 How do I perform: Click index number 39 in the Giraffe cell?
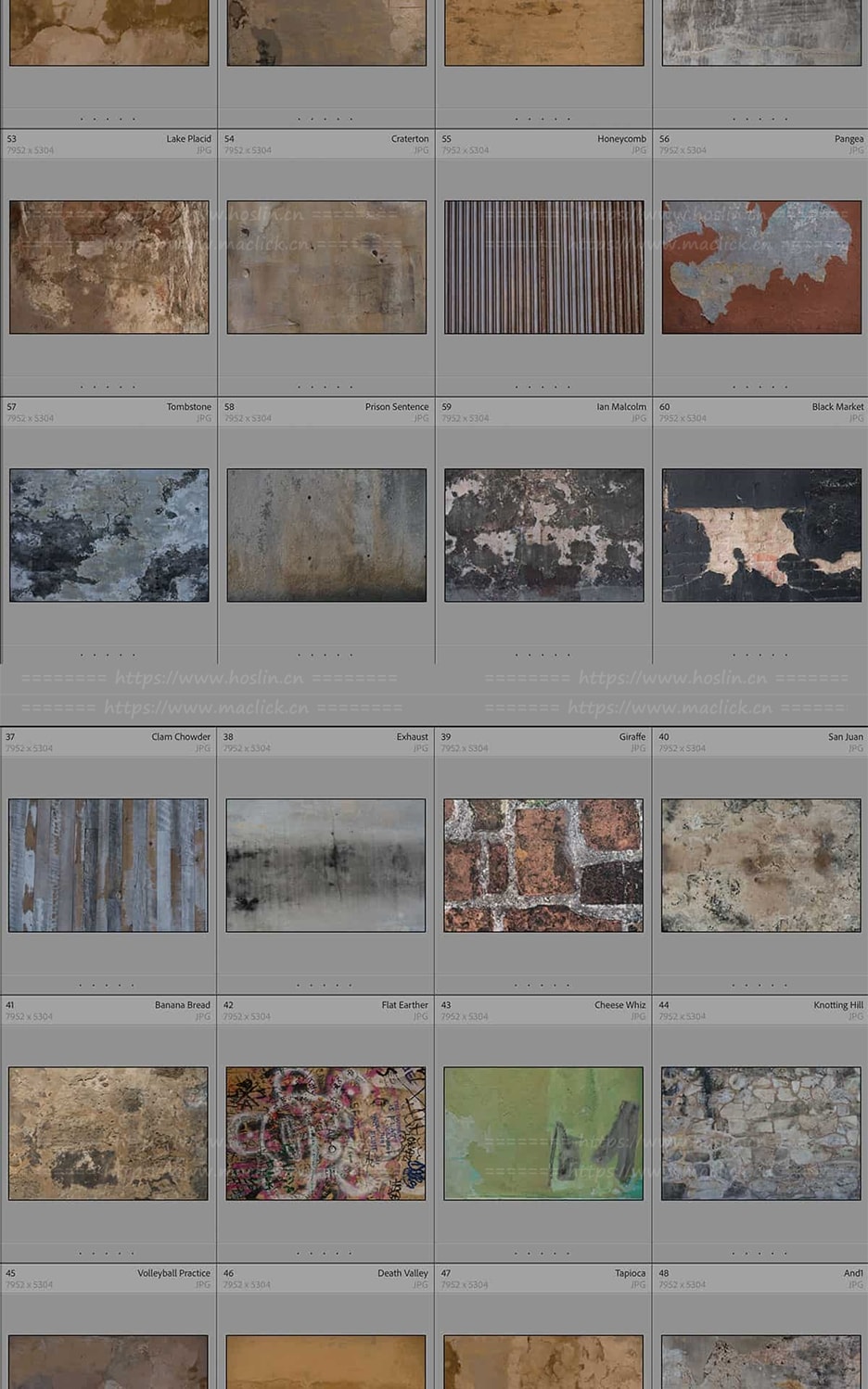[x=446, y=737]
